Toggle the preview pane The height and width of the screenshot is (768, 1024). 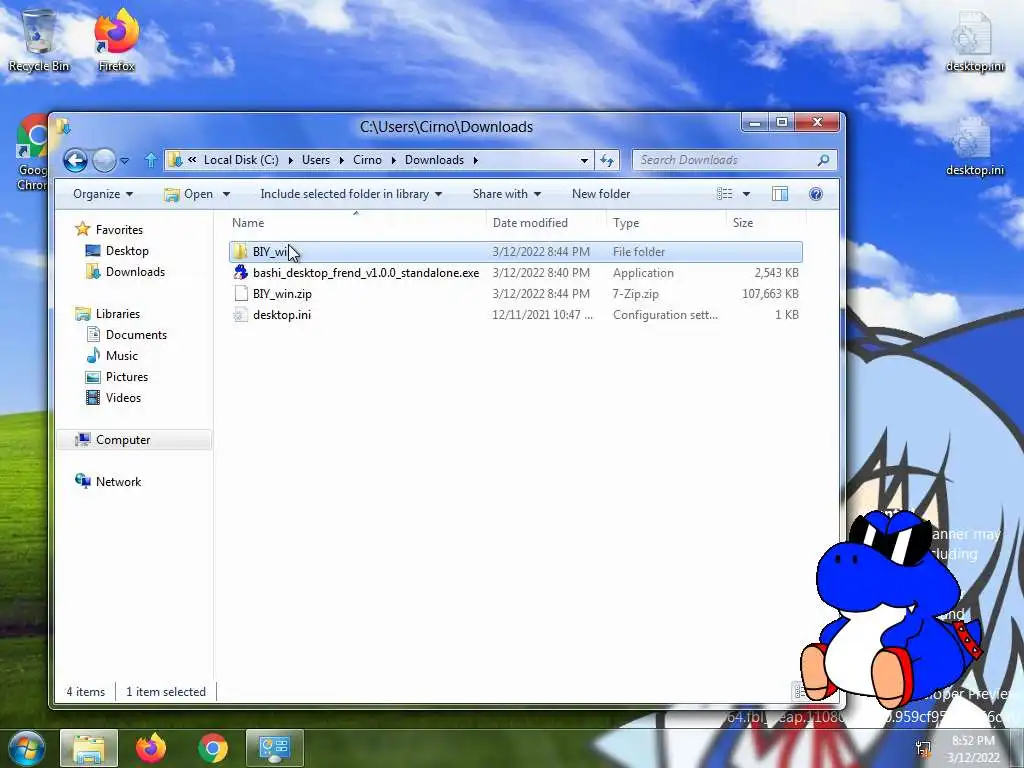[780, 194]
